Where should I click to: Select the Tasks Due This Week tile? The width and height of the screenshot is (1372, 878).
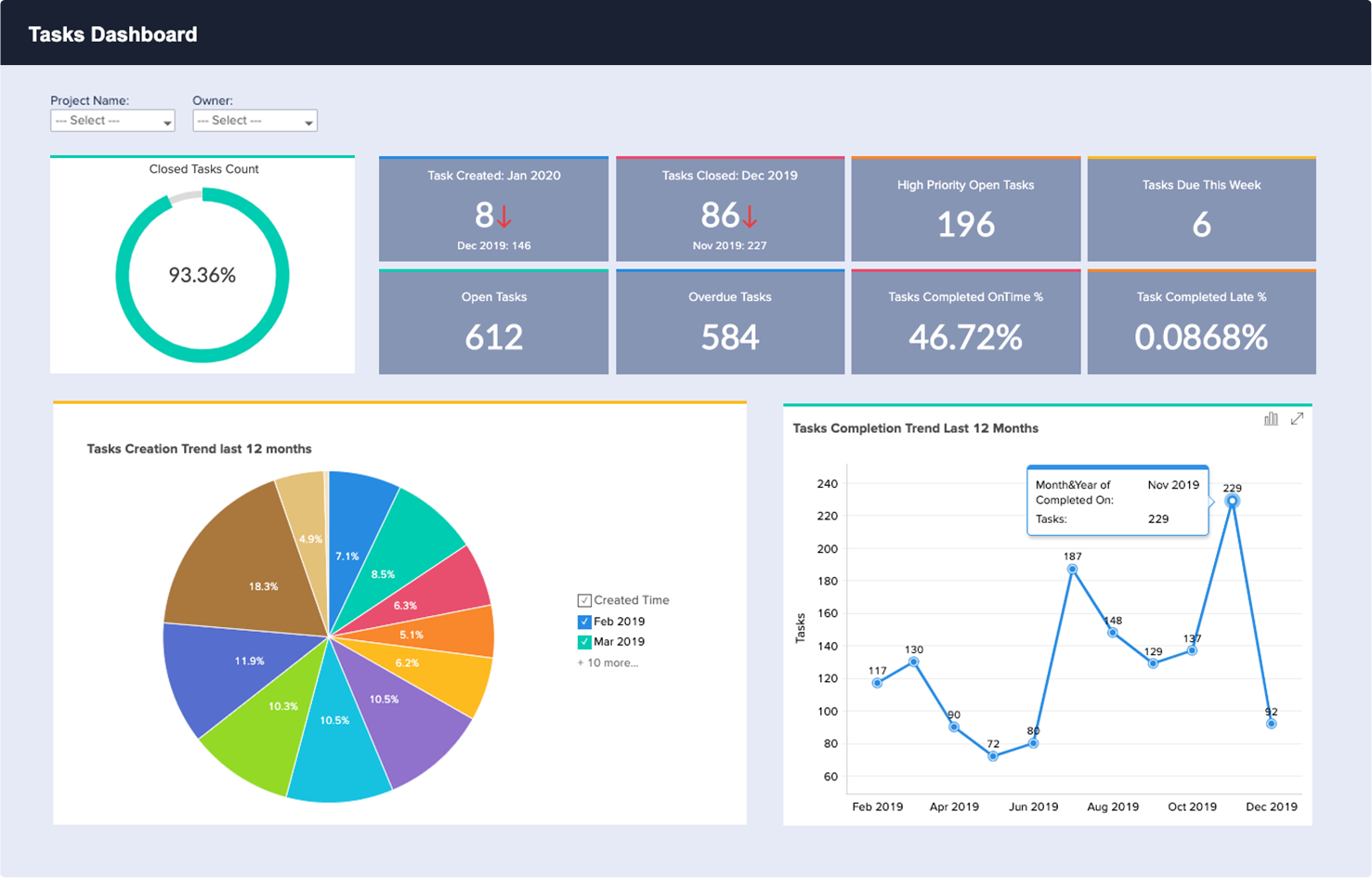[x=1202, y=209]
